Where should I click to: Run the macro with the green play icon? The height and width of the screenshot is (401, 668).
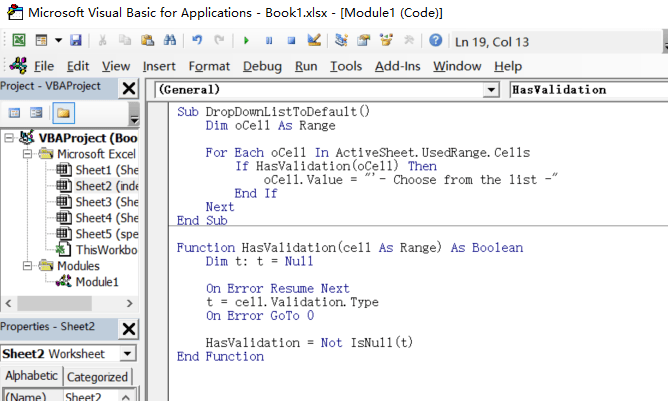pos(246,40)
